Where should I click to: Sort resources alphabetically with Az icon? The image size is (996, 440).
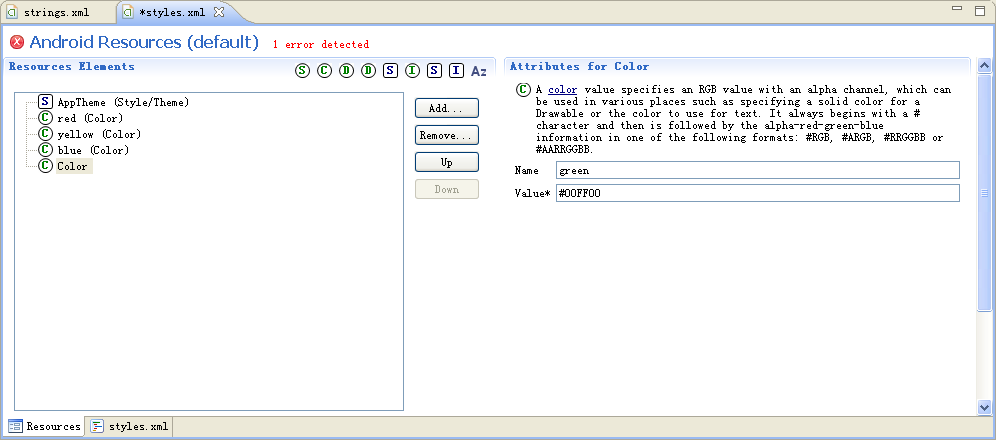[478, 71]
